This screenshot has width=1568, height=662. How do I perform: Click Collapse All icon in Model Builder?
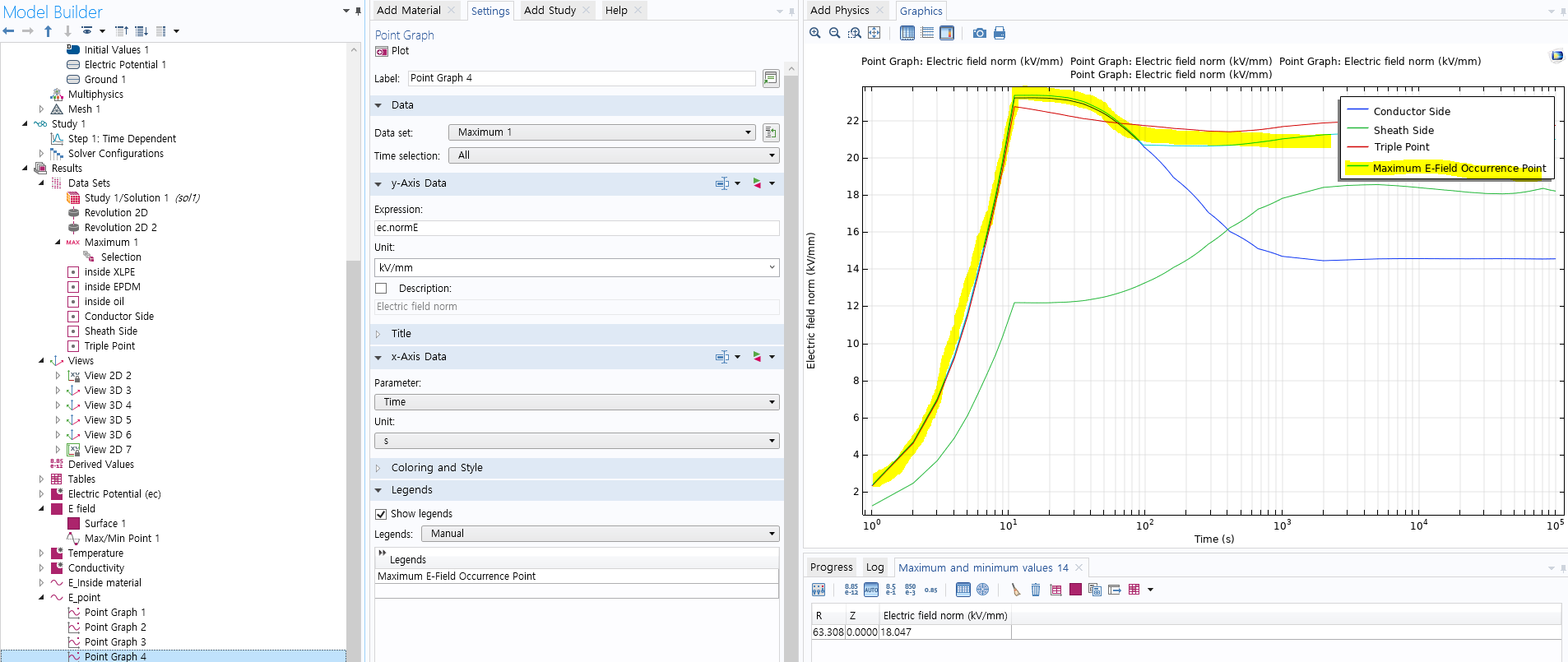121,31
